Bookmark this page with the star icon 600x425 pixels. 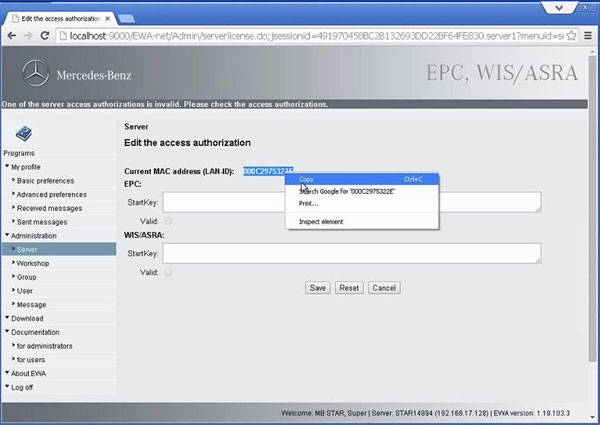point(571,36)
